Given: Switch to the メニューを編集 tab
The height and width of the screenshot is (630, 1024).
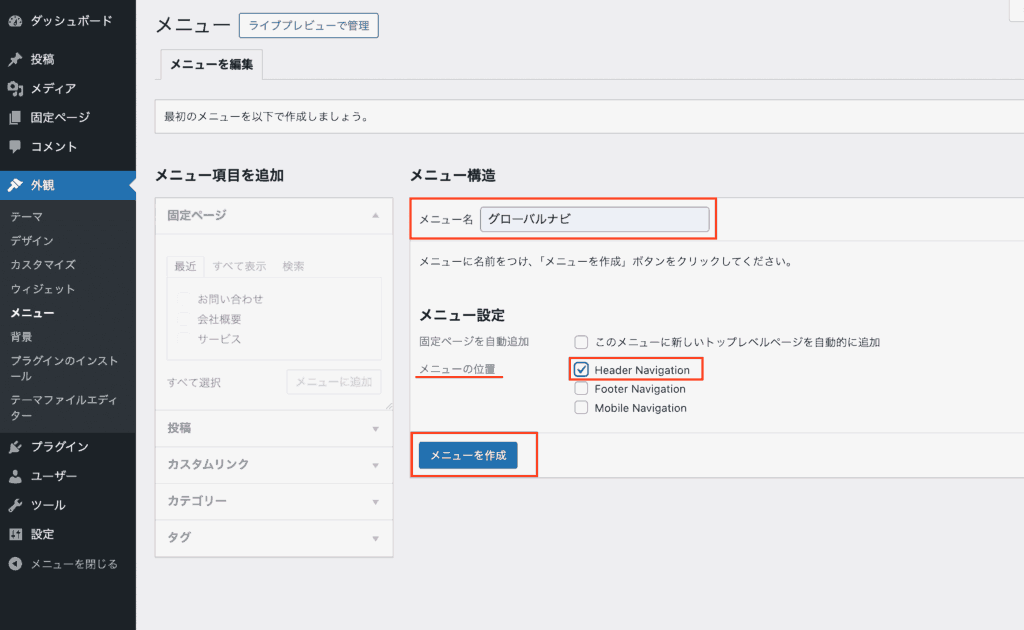Looking at the screenshot, I should coord(211,65).
